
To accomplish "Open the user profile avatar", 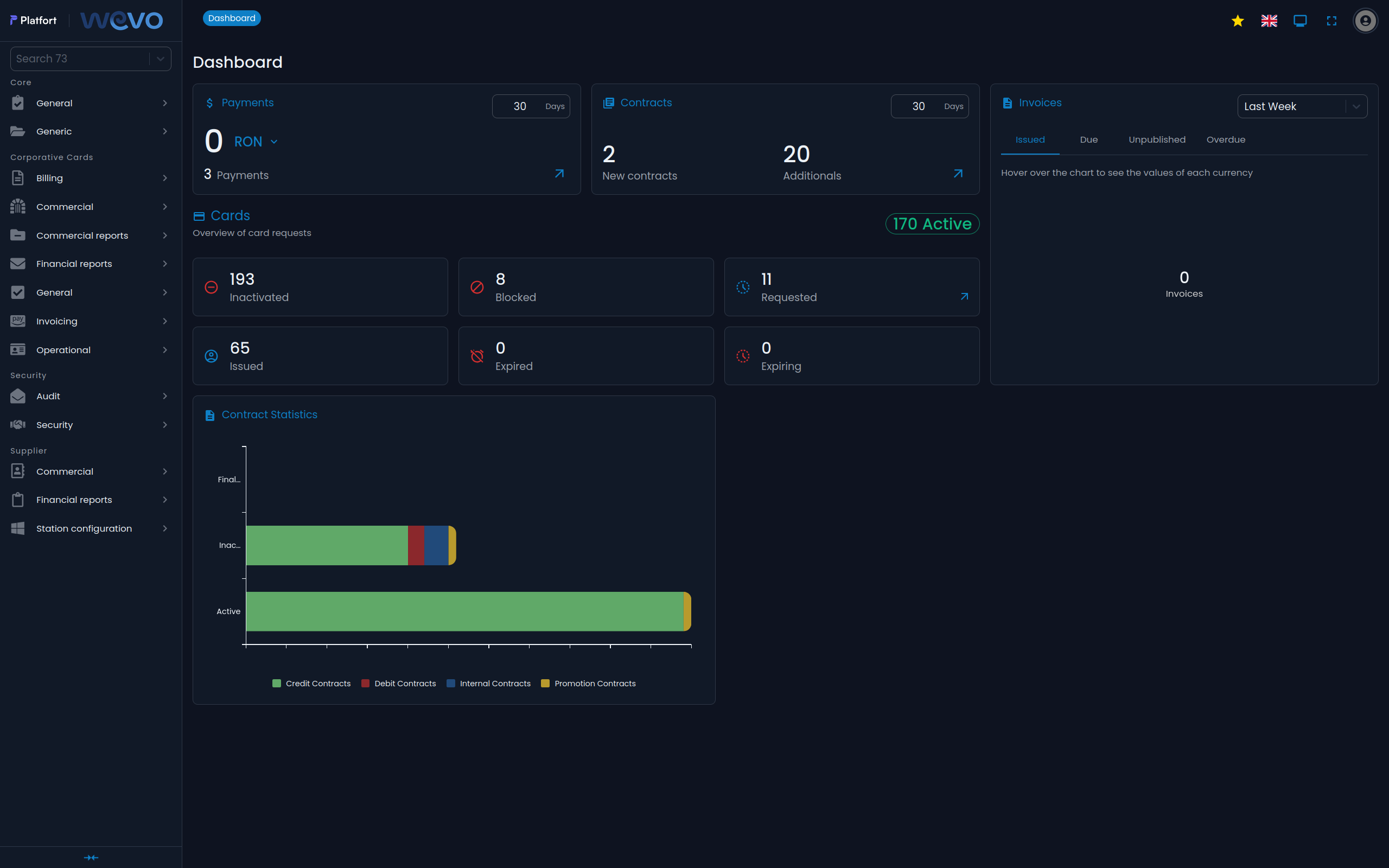I will point(1365,21).
